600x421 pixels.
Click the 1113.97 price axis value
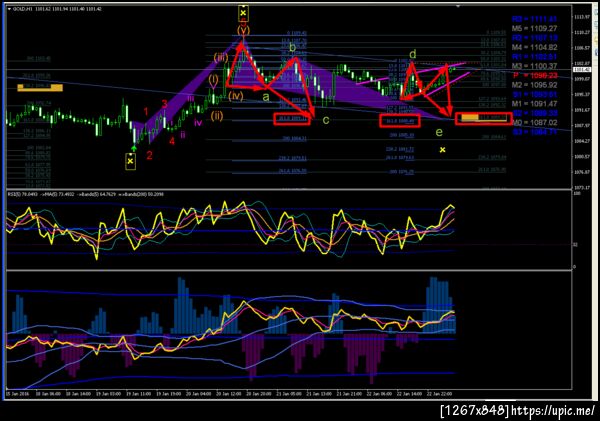[x=581, y=17]
